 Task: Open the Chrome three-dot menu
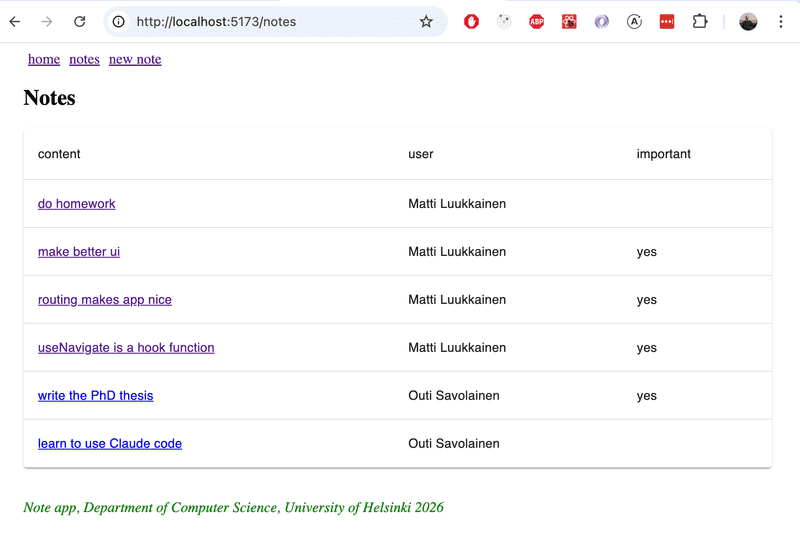coord(781,21)
